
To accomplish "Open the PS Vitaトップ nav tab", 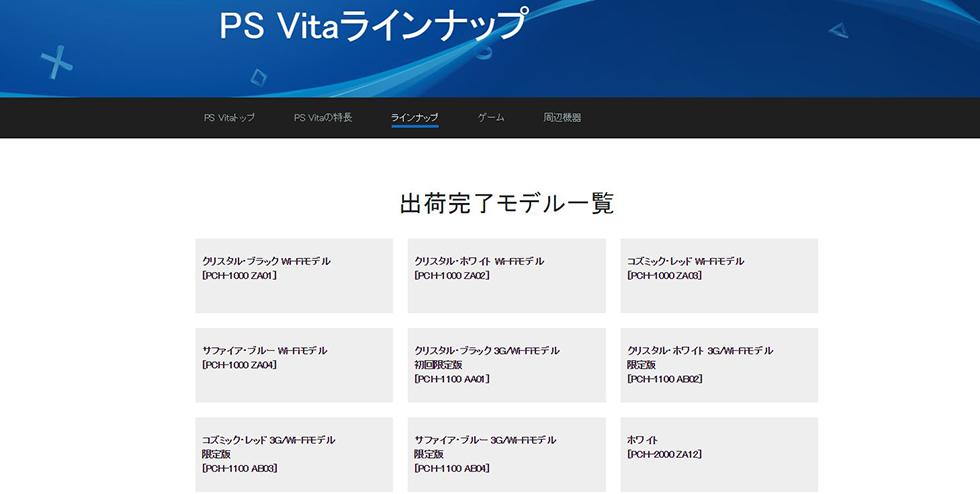I will [x=229, y=117].
